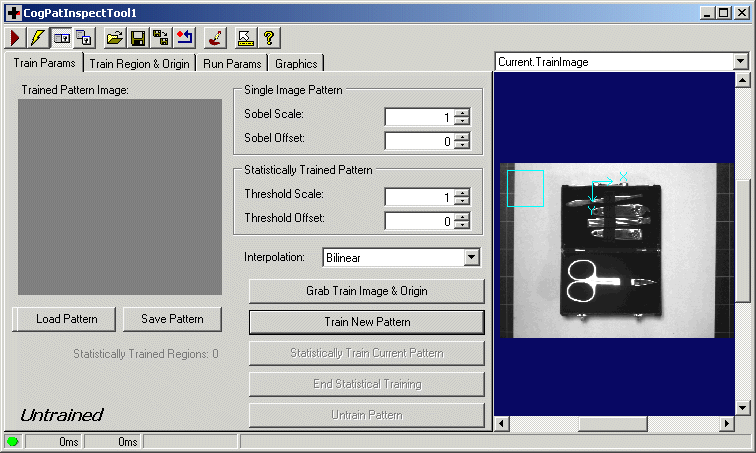Increase Sobel Offset with up arrow
Screen dimensions: 756x453
point(462,137)
